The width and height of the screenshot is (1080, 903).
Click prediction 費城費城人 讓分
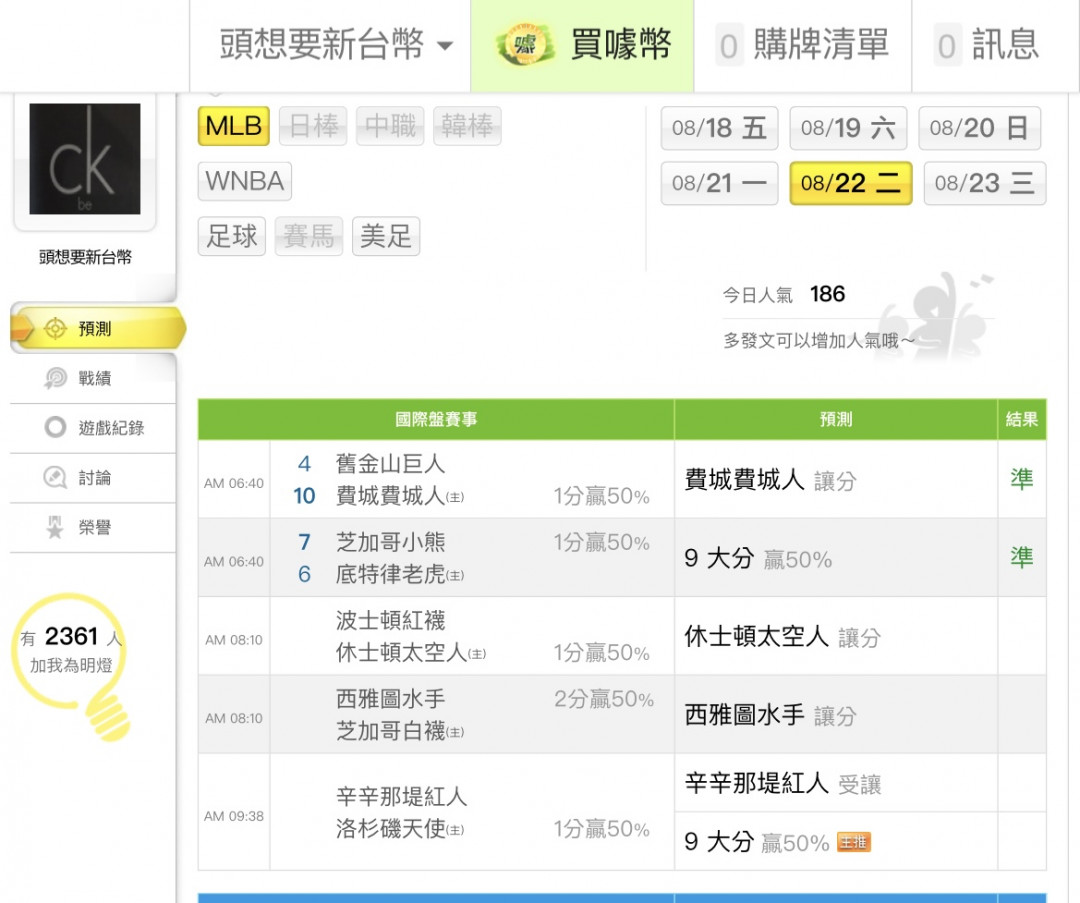771,479
